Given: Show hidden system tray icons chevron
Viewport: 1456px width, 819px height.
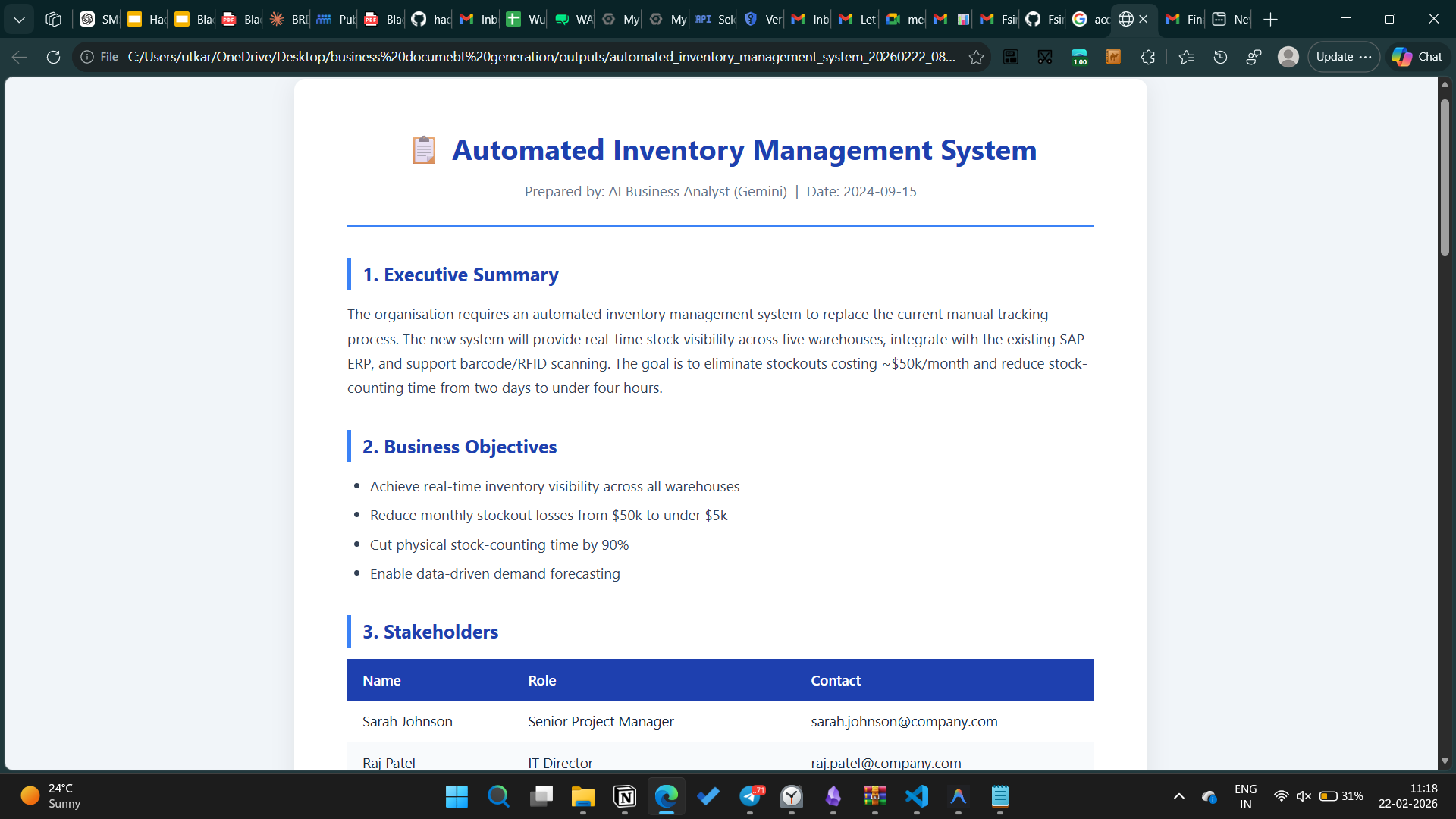Looking at the screenshot, I should [x=1178, y=796].
